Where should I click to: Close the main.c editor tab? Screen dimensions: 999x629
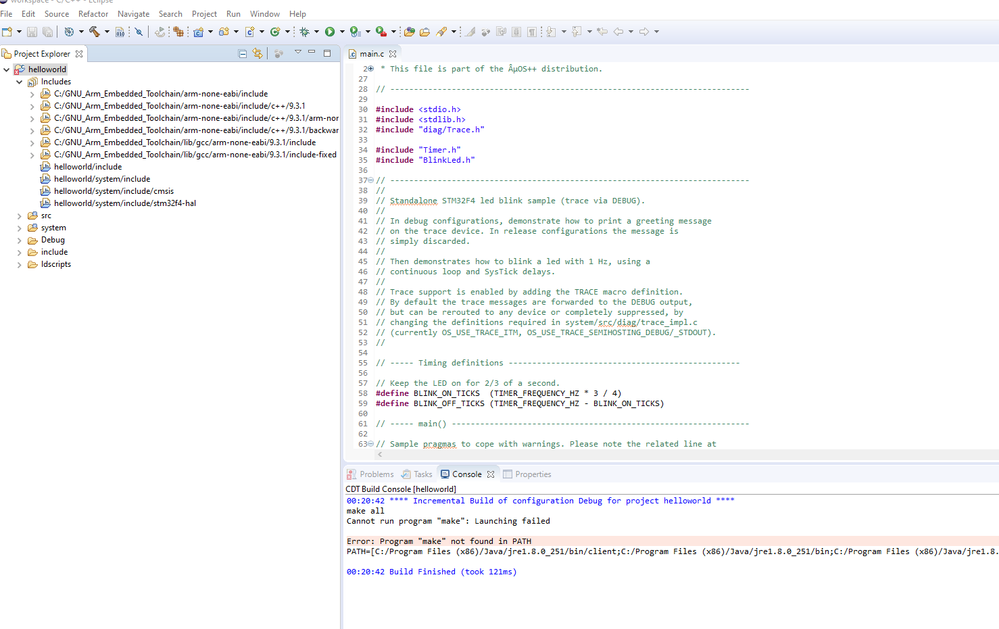pos(392,54)
